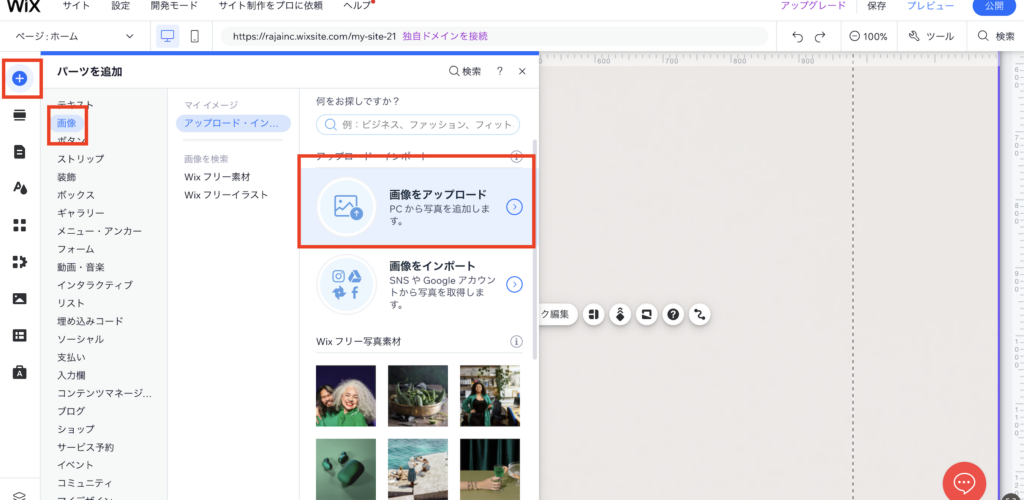Open the ヘルプ menu
The width and height of the screenshot is (1024, 500).
(x=357, y=6)
